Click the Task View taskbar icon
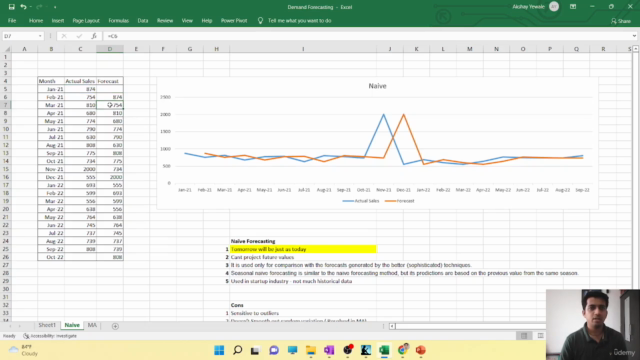 pyautogui.click(x=255, y=350)
